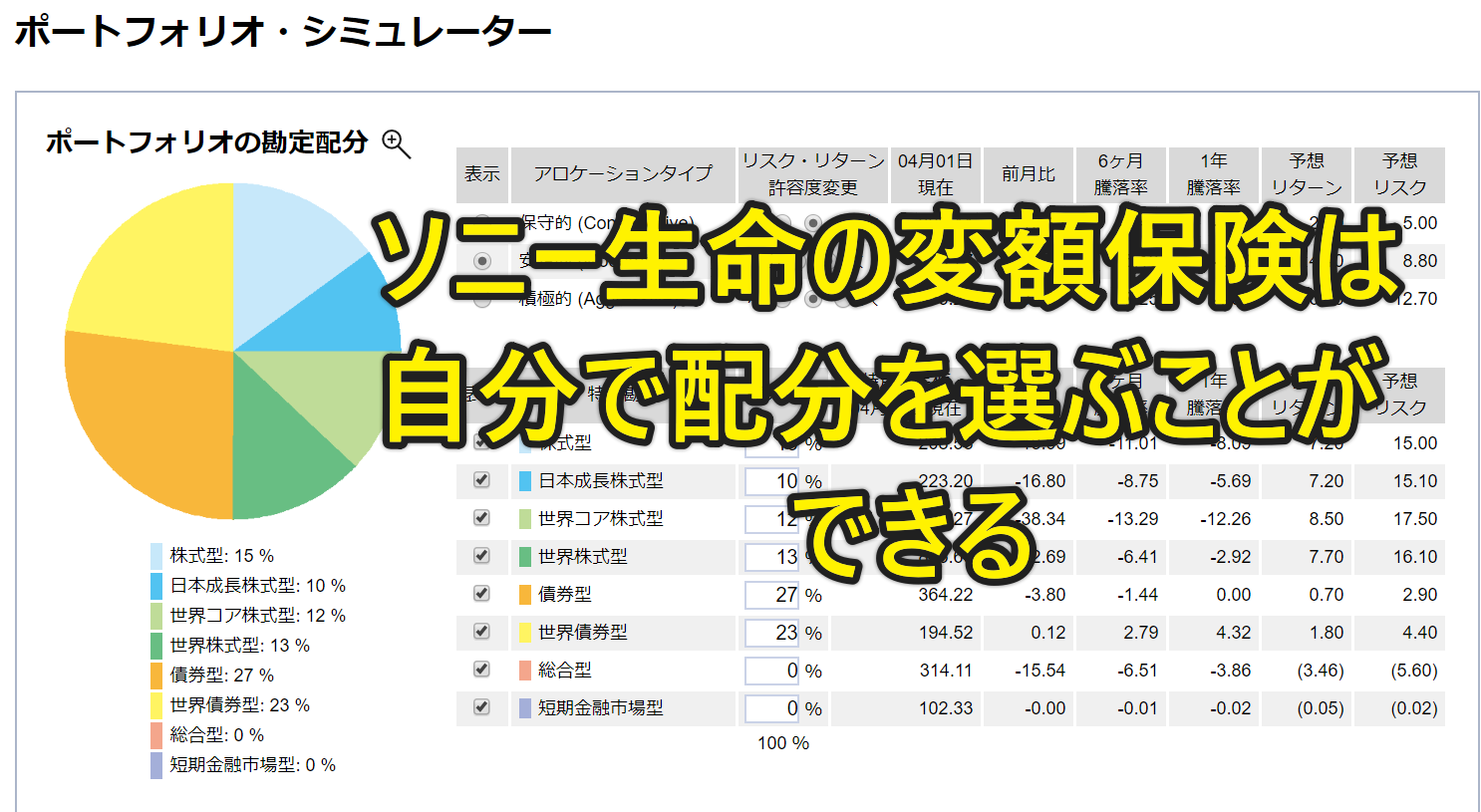Click the magnifier icon beside ポートフォリオの勘定配分

point(397,144)
